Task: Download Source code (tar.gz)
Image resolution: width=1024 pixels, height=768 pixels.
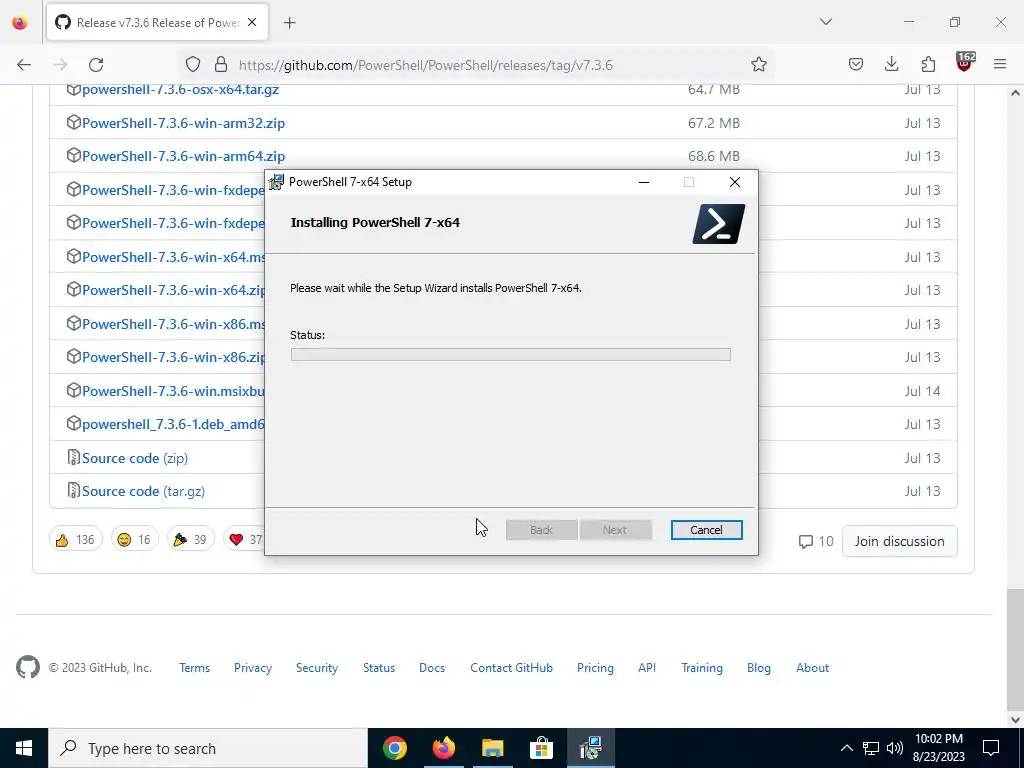Action: pyautogui.click(x=144, y=492)
